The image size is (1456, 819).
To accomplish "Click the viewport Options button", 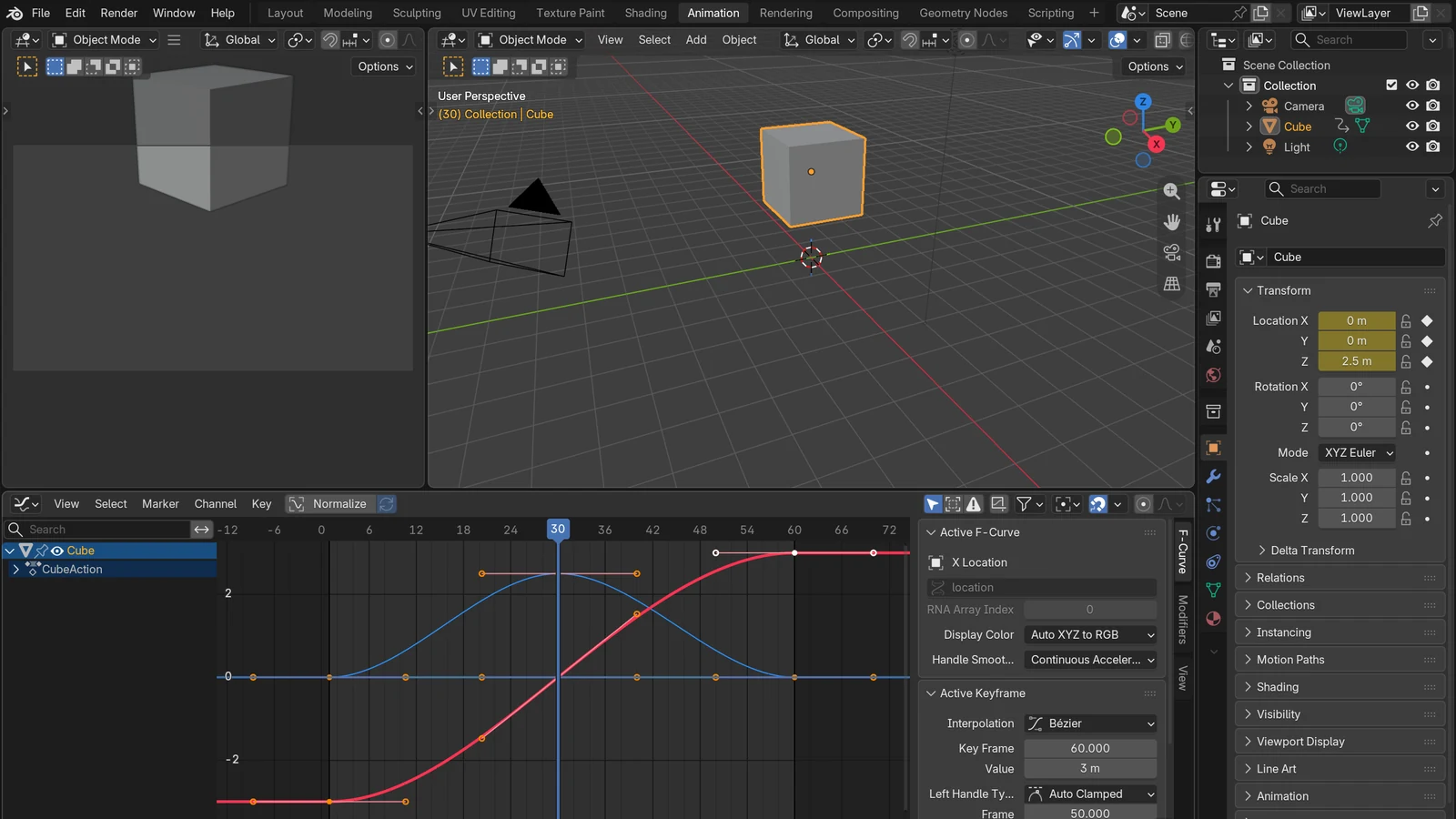I will click(1155, 66).
